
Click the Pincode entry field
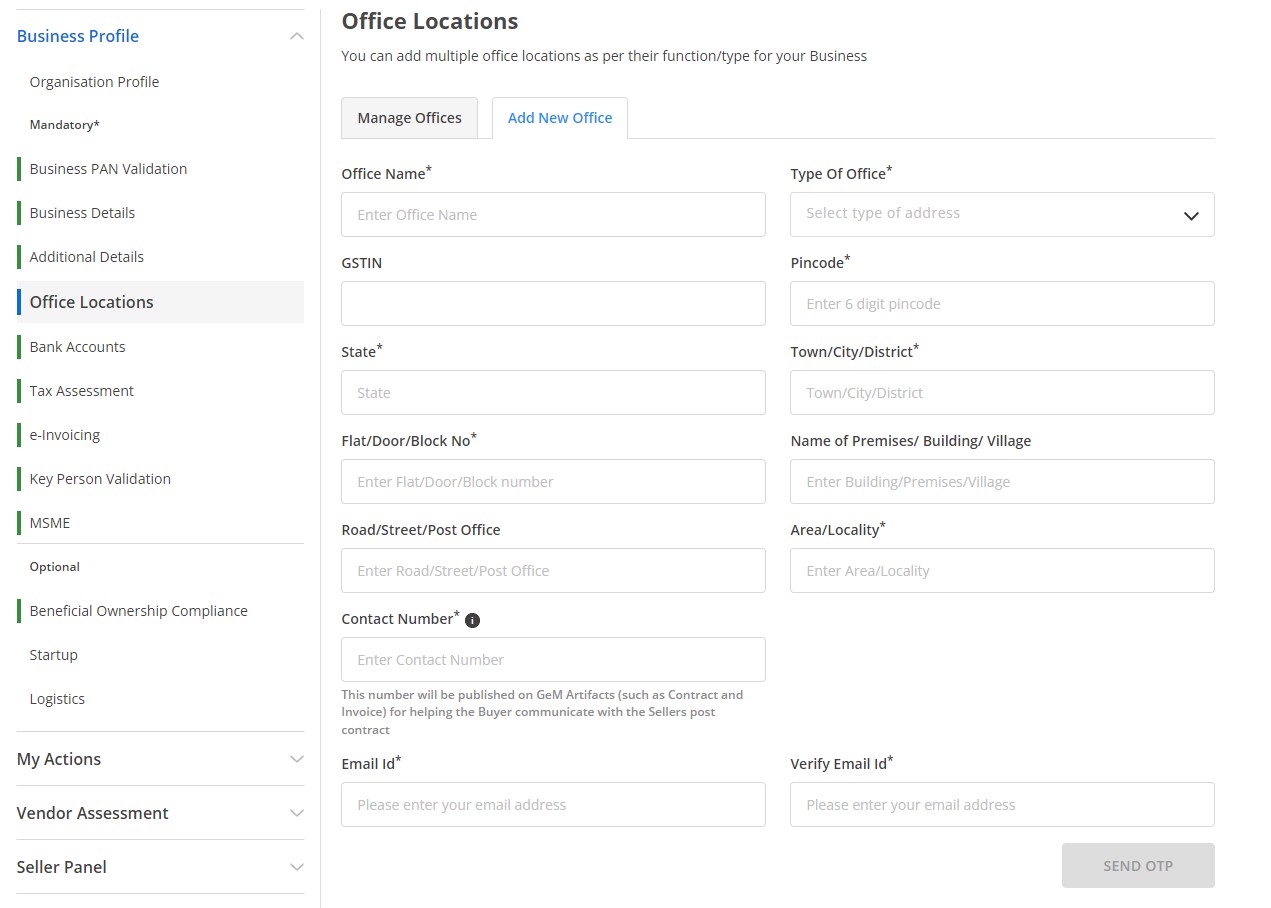coord(1001,303)
